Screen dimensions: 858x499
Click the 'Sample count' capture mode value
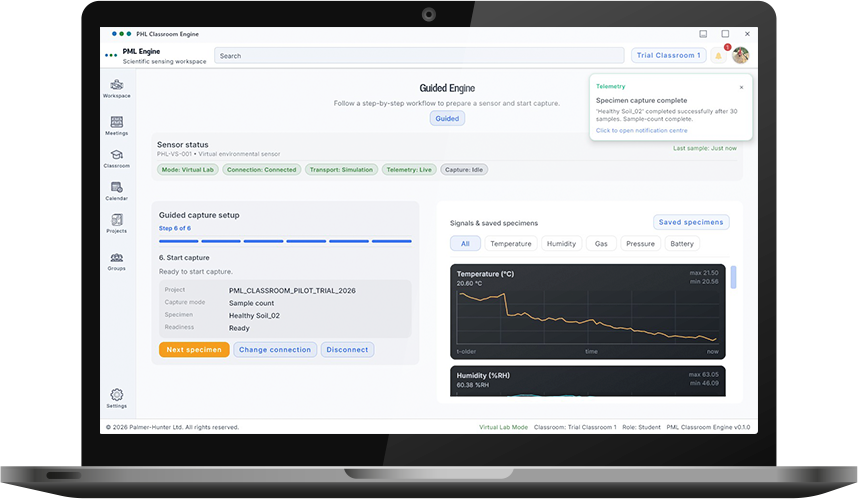tap(252, 303)
